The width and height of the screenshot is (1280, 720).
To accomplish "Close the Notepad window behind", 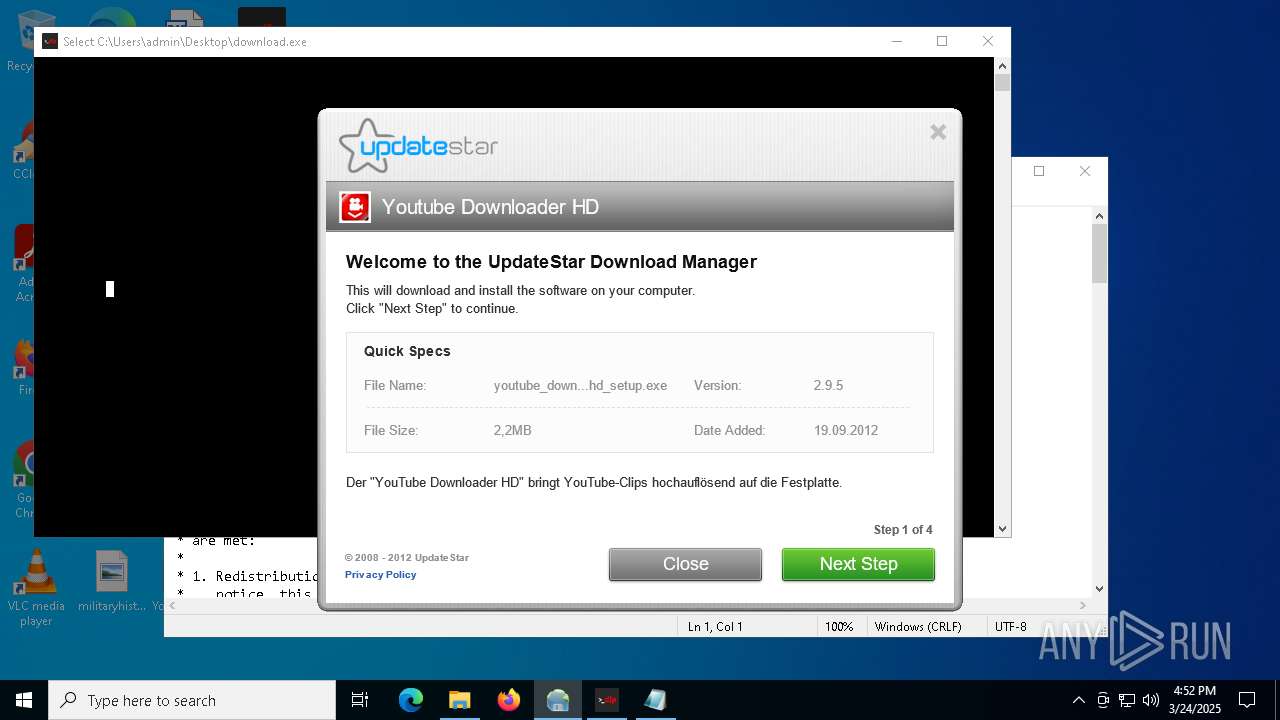I will (1085, 171).
